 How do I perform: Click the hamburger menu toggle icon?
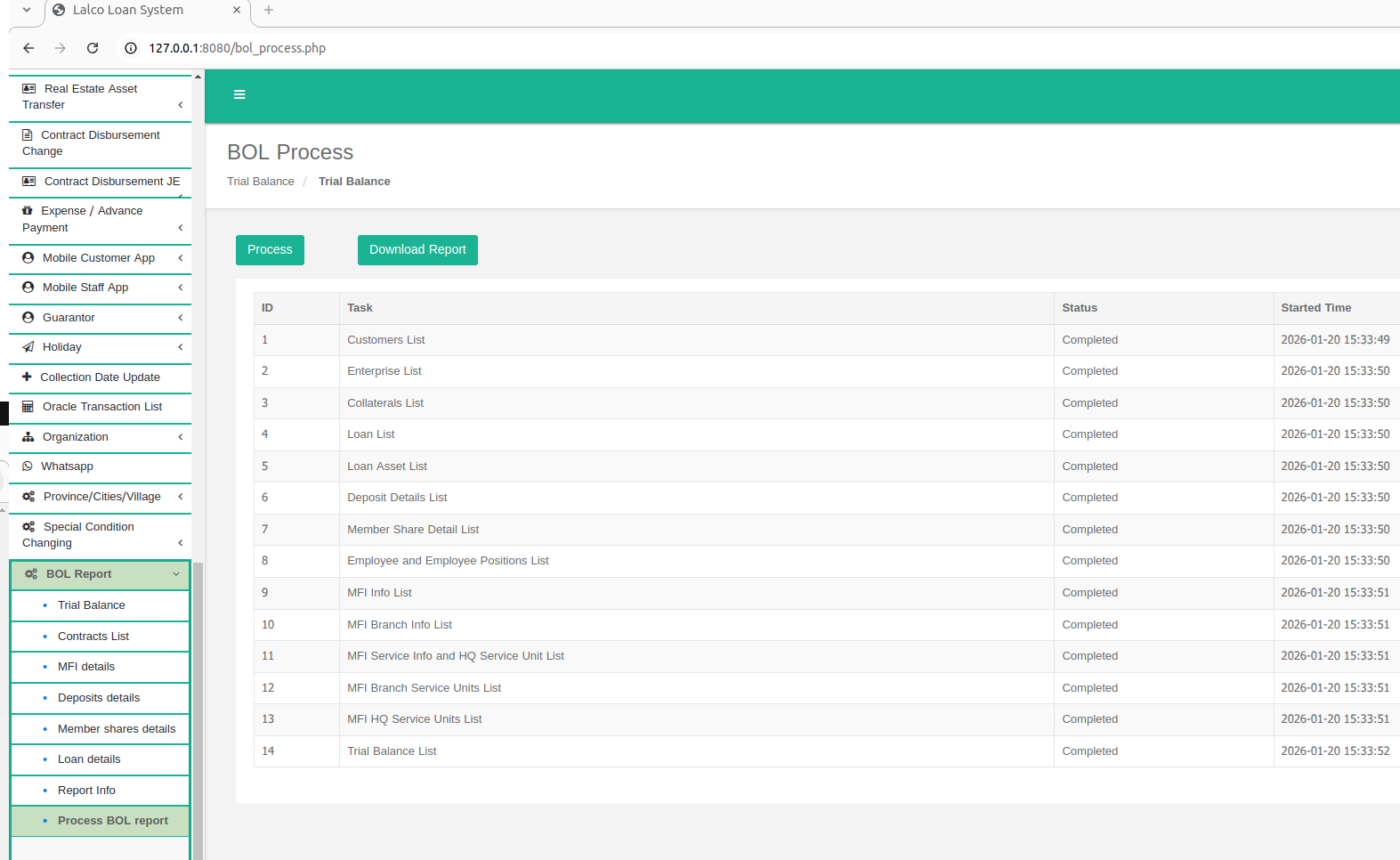pos(239,94)
